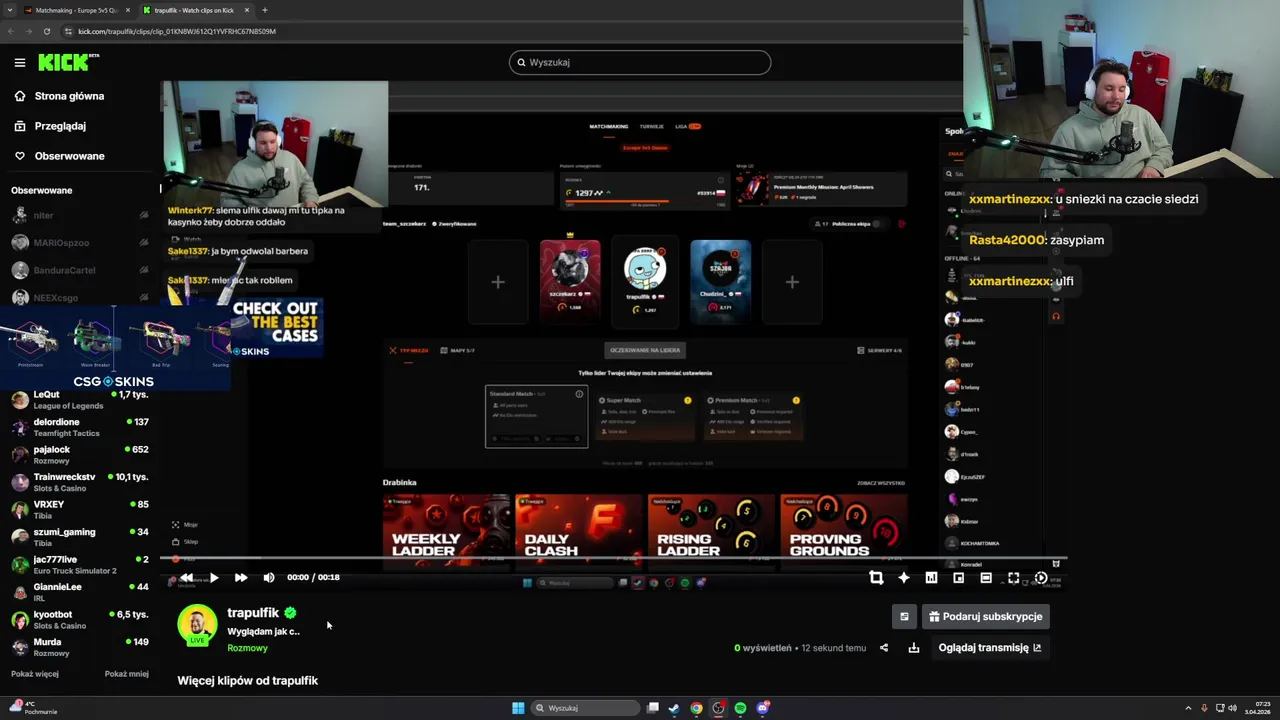Open Obserwowane in the sidebar

coord(60,156)
